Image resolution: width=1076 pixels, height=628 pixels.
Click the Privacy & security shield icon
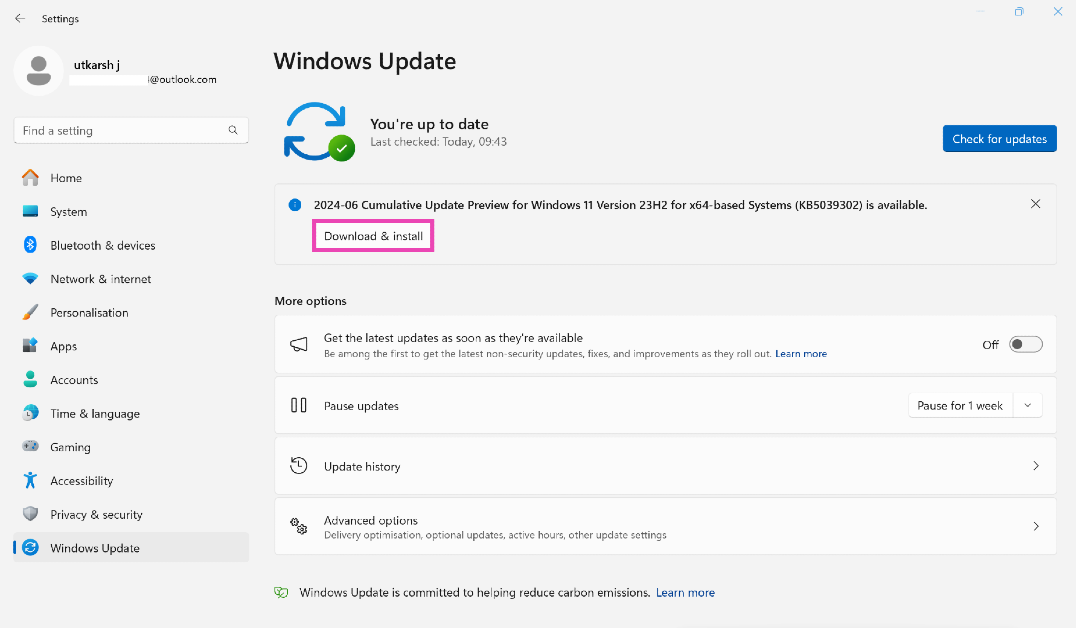pos(30,514)
